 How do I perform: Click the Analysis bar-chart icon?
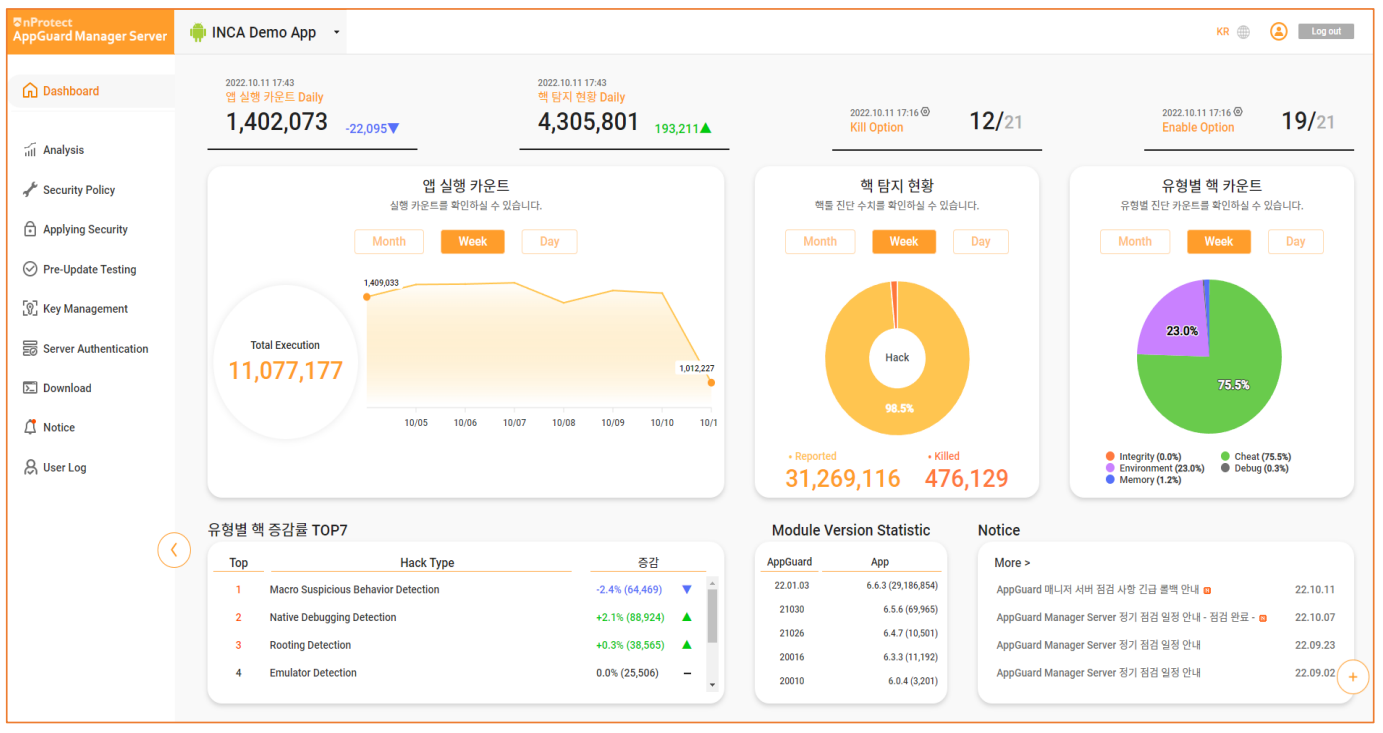point(30,150)
